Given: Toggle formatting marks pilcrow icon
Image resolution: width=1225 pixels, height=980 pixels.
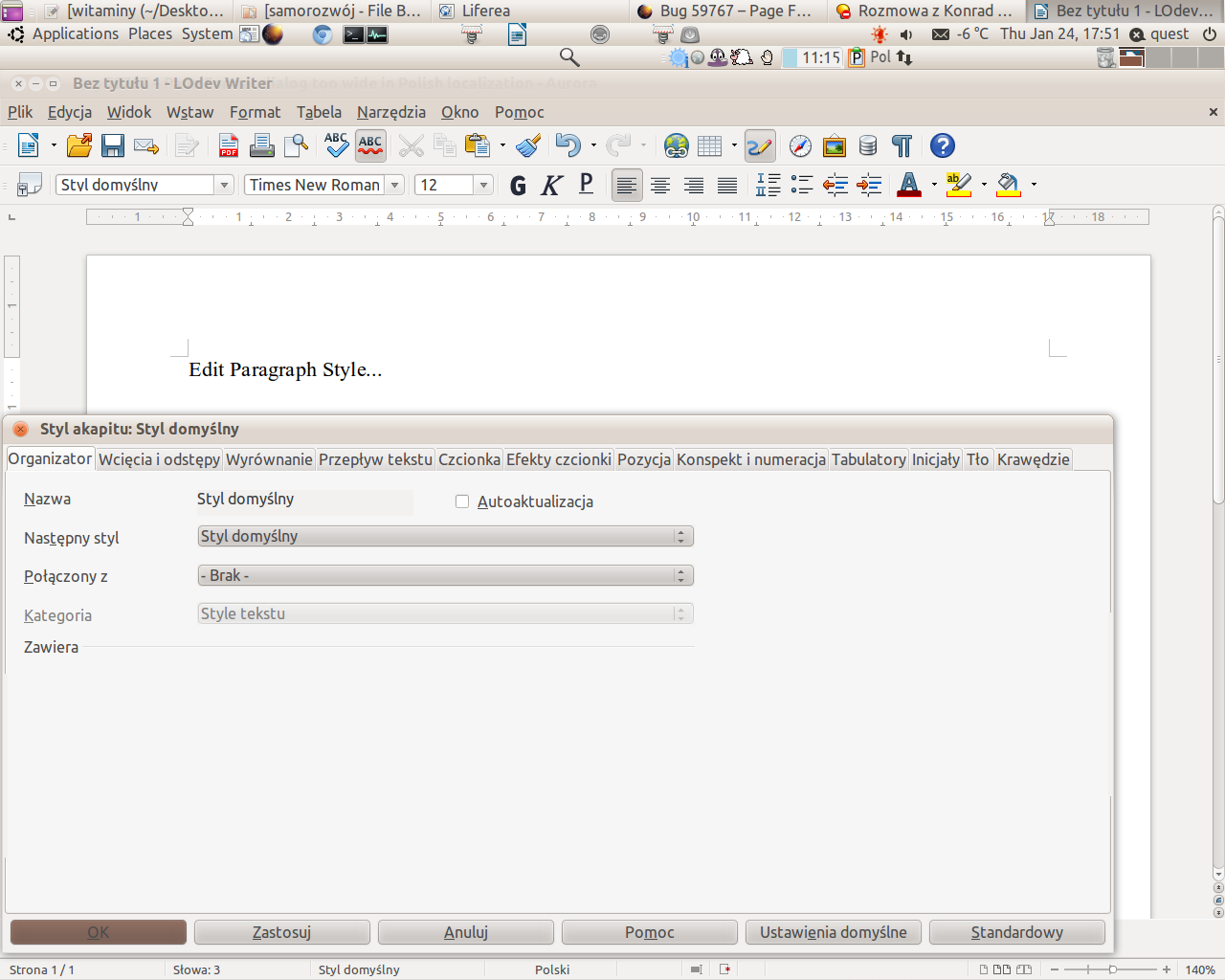Looking at the screenshot, I should (x=902, y=146).
